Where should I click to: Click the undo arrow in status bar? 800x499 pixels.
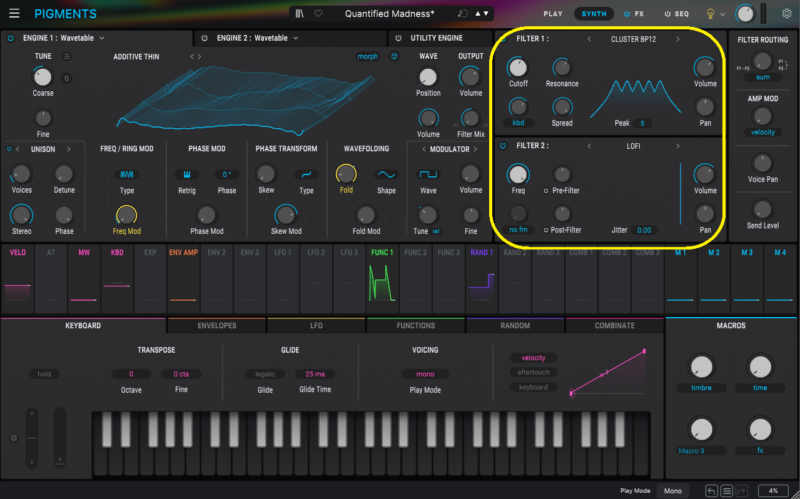click(711, 491)
